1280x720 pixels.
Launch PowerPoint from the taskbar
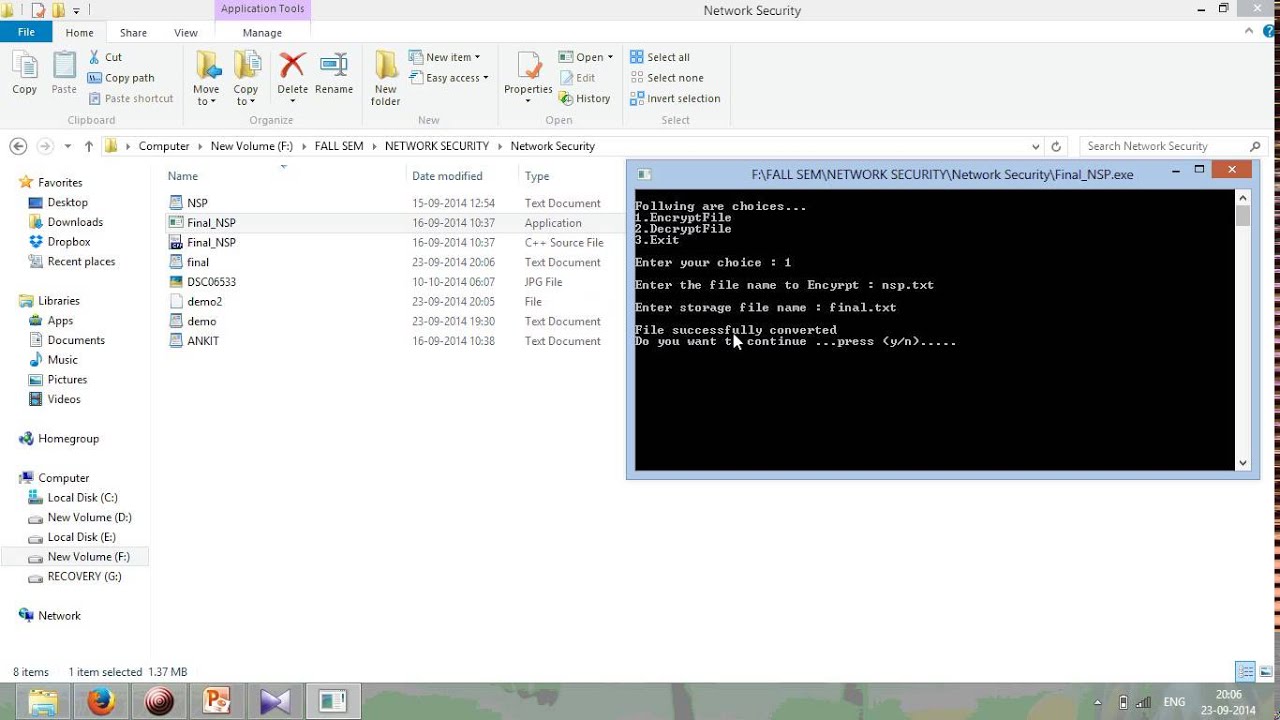(x=217, y=702)
